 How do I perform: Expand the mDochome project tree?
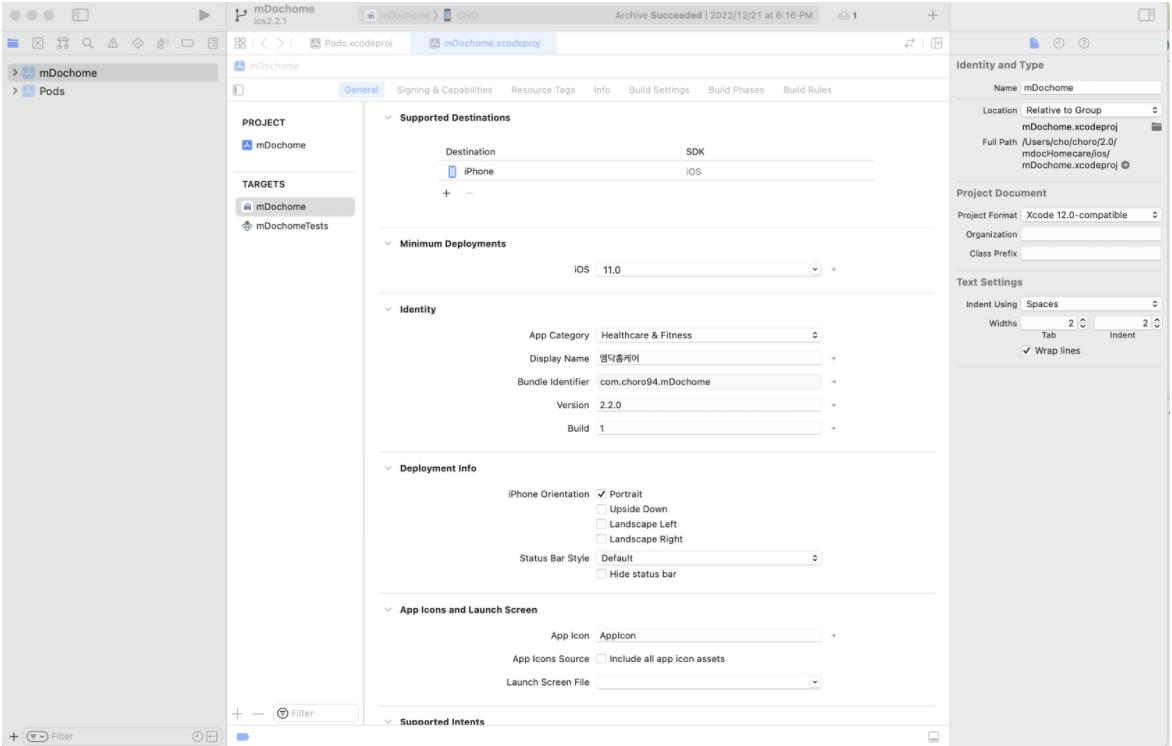14,73
